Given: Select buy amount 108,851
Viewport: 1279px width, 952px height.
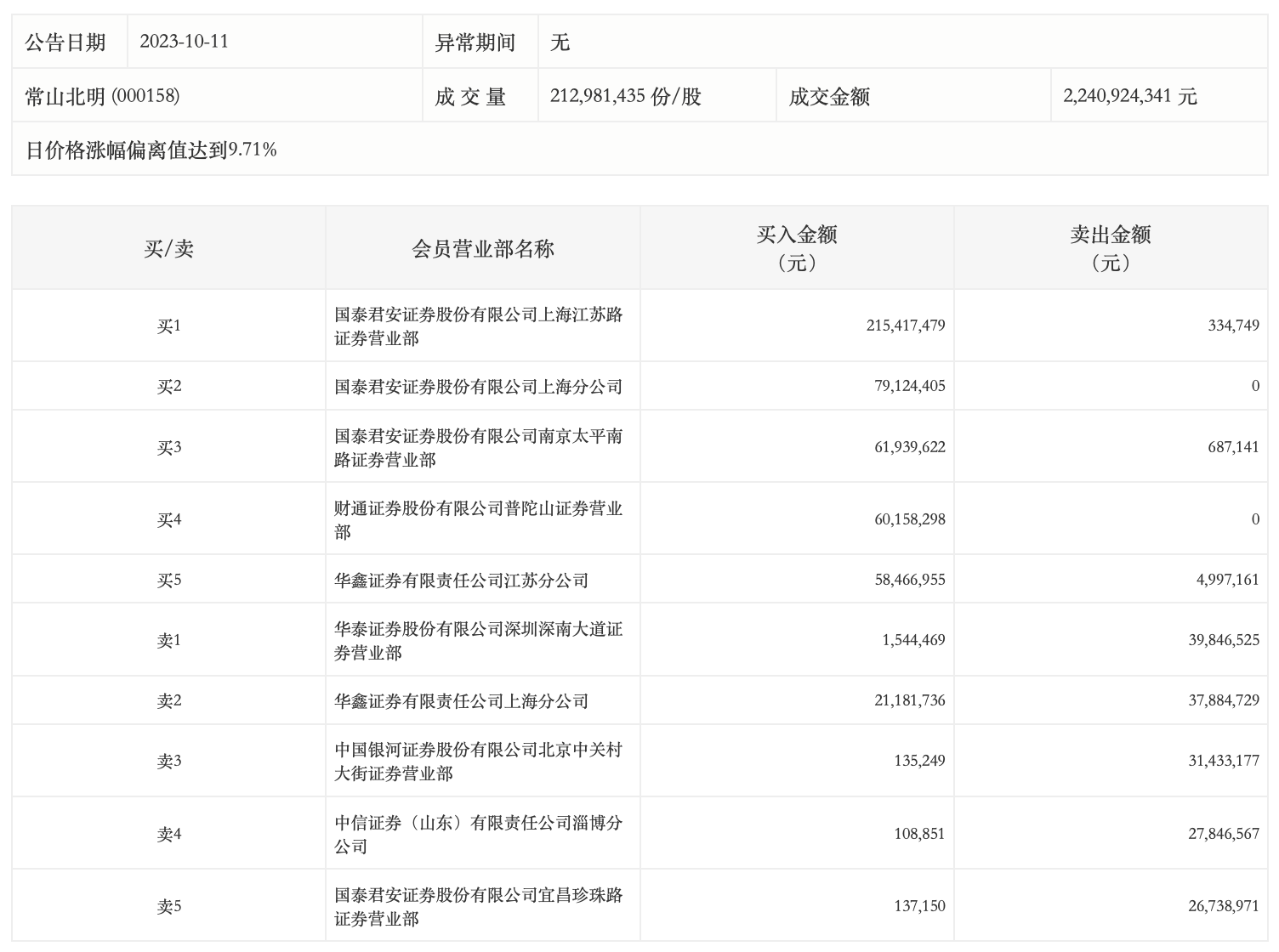Looking at the screenshot, I should (919, 834).
